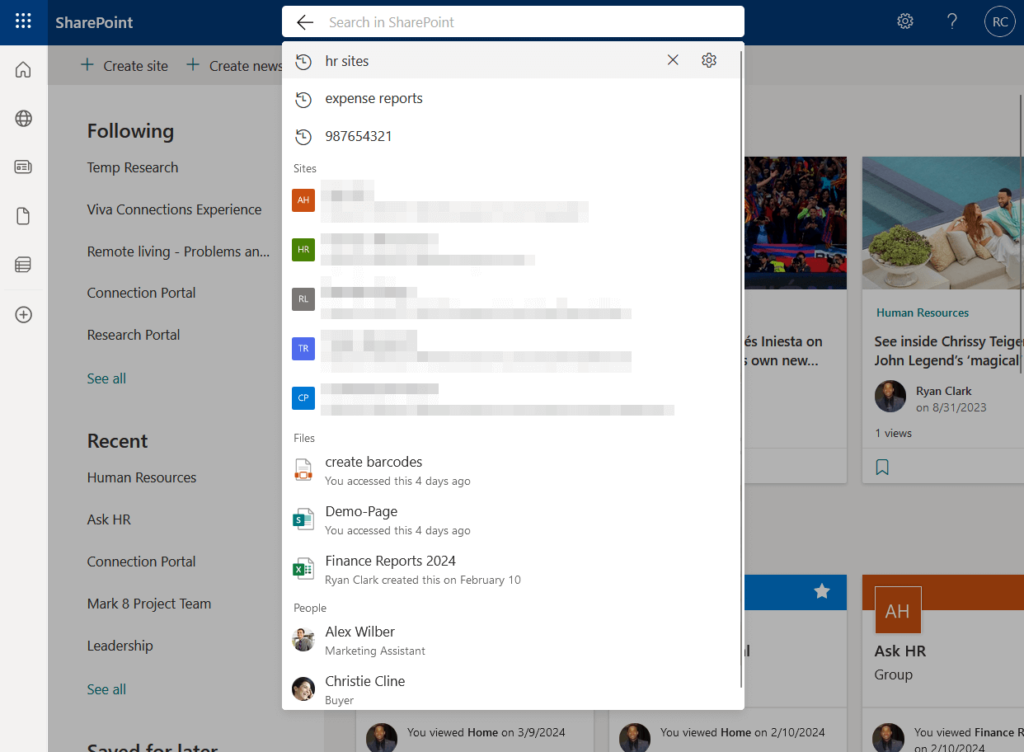The image size is (1024, 752).
Task: Remove the 'hr sites' search history entry
Action: click(x=673, y=60)
